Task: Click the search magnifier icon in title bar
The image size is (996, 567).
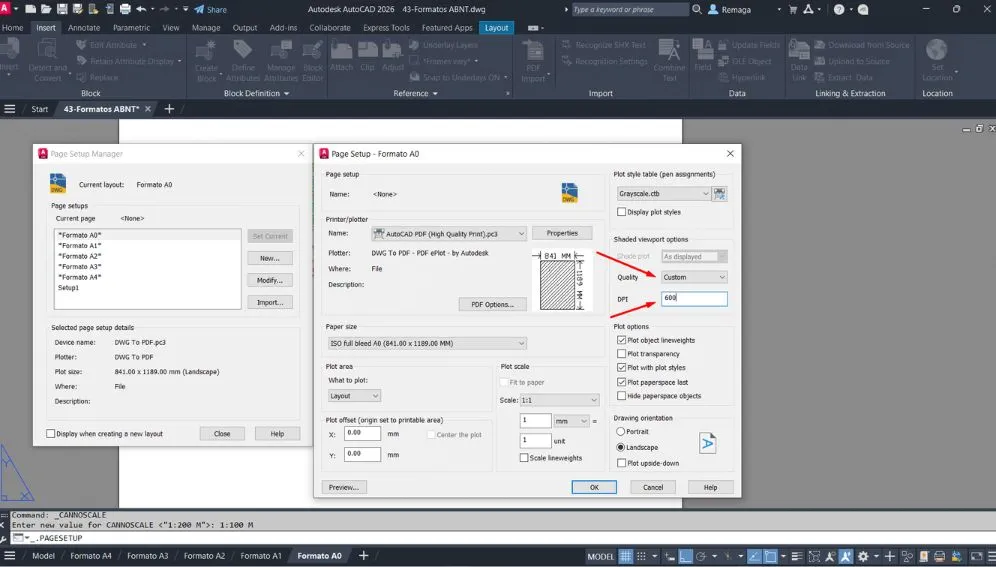Action: pyautogui.click(x=697, y=10)
